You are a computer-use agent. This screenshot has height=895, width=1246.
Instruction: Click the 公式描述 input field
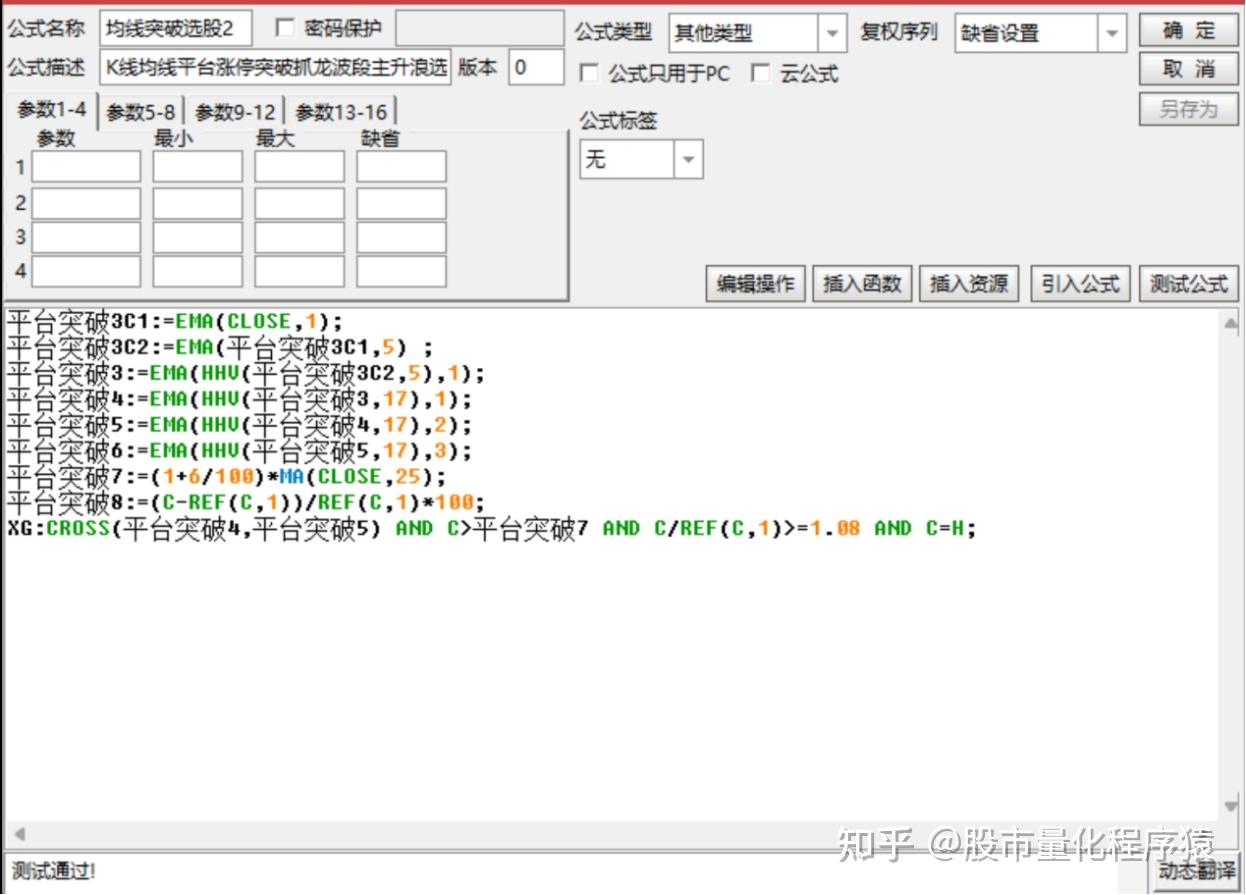275,67
